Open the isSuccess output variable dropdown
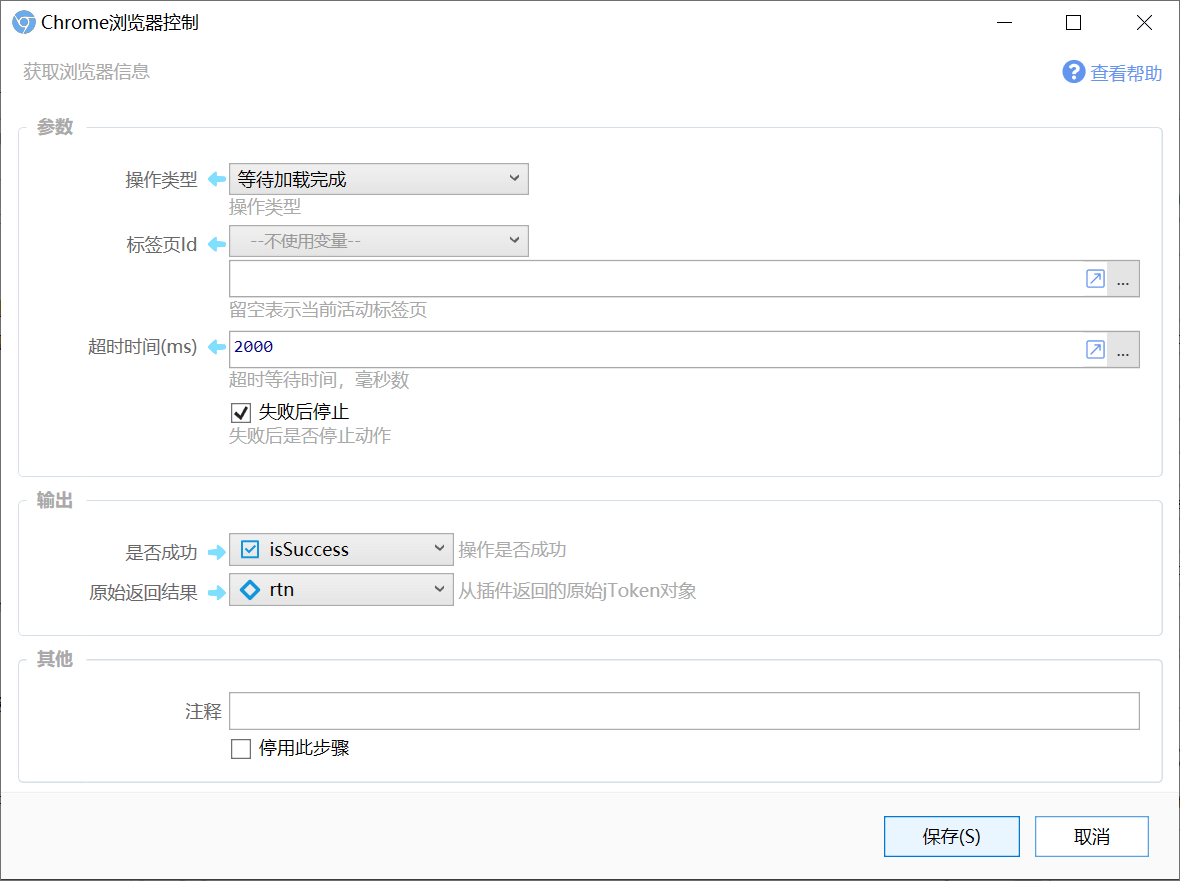Screen dimensions: 1180x881 [x=341, y=550]
